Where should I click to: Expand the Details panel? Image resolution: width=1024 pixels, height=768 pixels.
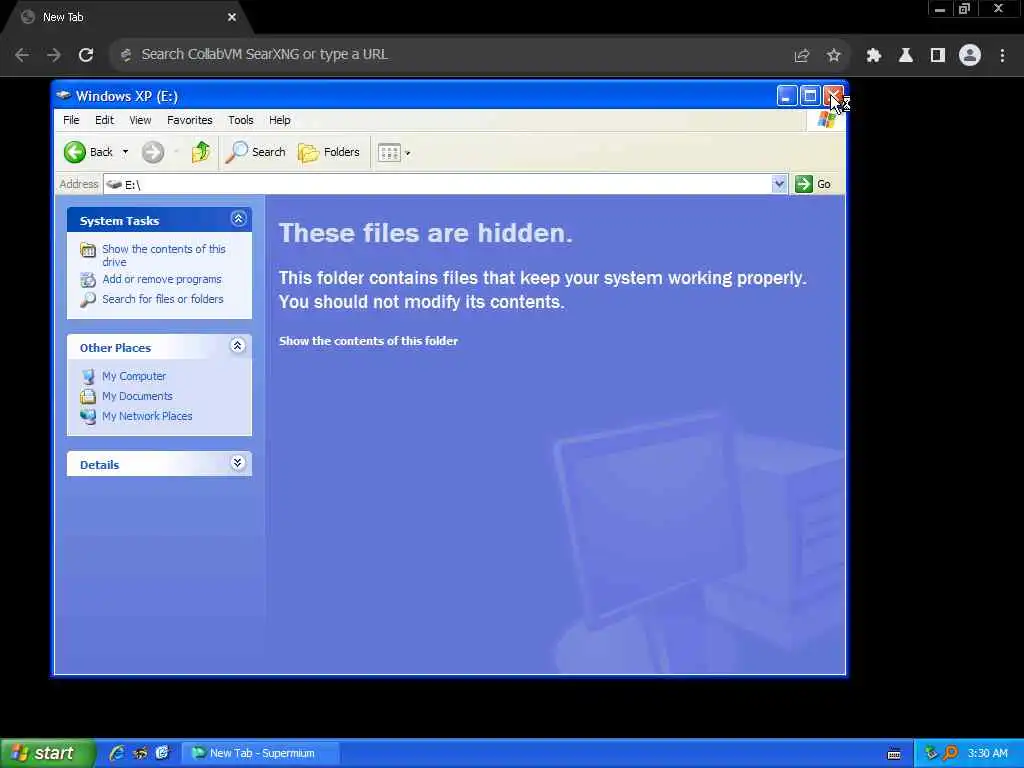(x=238, y=463)
